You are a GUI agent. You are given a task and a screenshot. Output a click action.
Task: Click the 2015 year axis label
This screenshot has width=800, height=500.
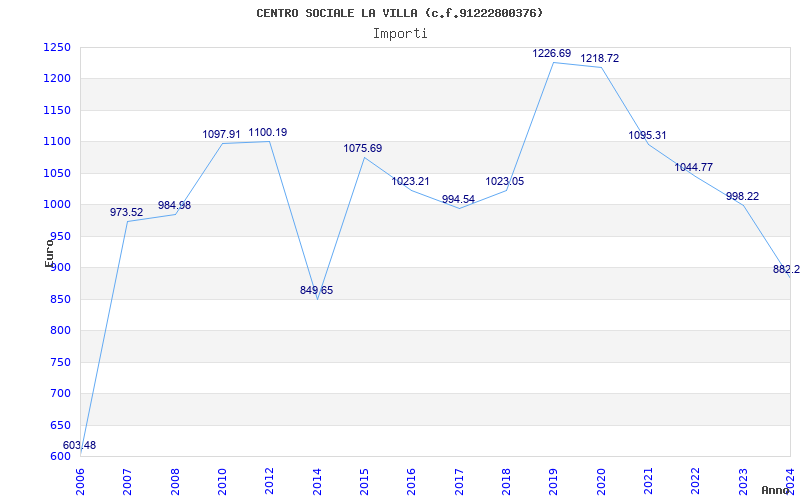[364, 481]
